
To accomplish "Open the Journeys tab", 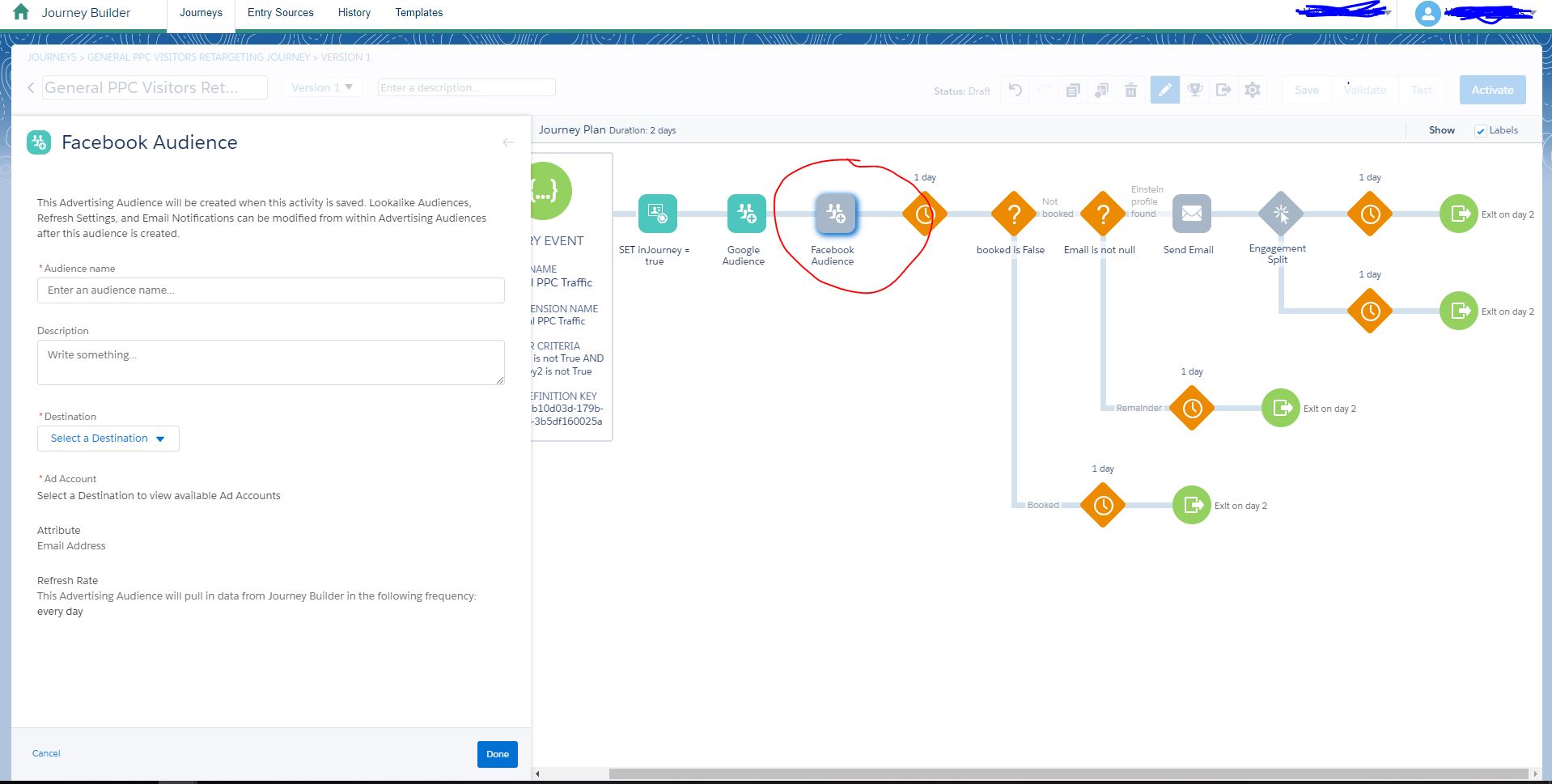I will tap(201, 13).
